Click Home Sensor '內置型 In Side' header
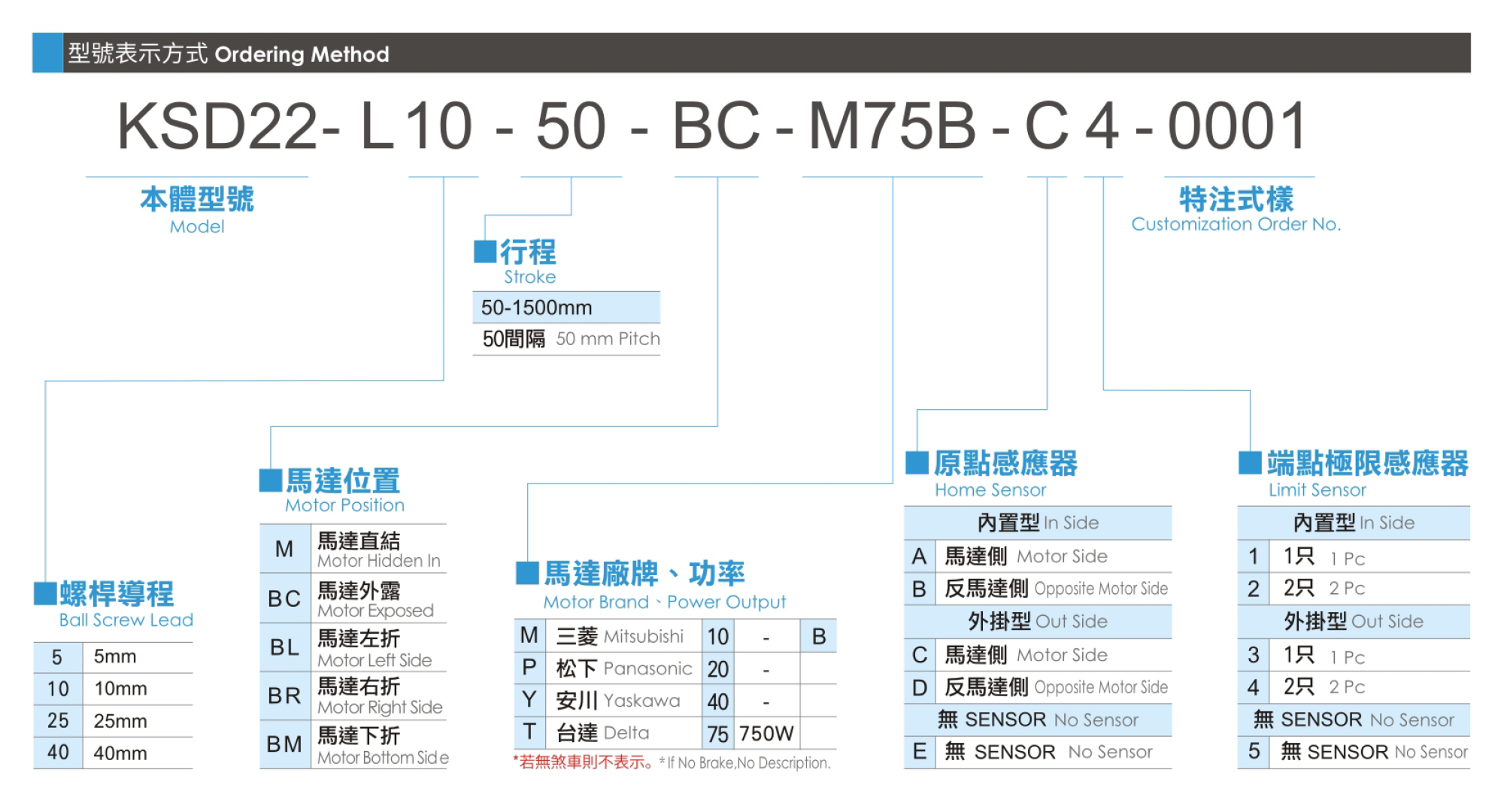The width and height of the screenshot is (1504, 812). pyautogui.click(x=1038, y=523)
